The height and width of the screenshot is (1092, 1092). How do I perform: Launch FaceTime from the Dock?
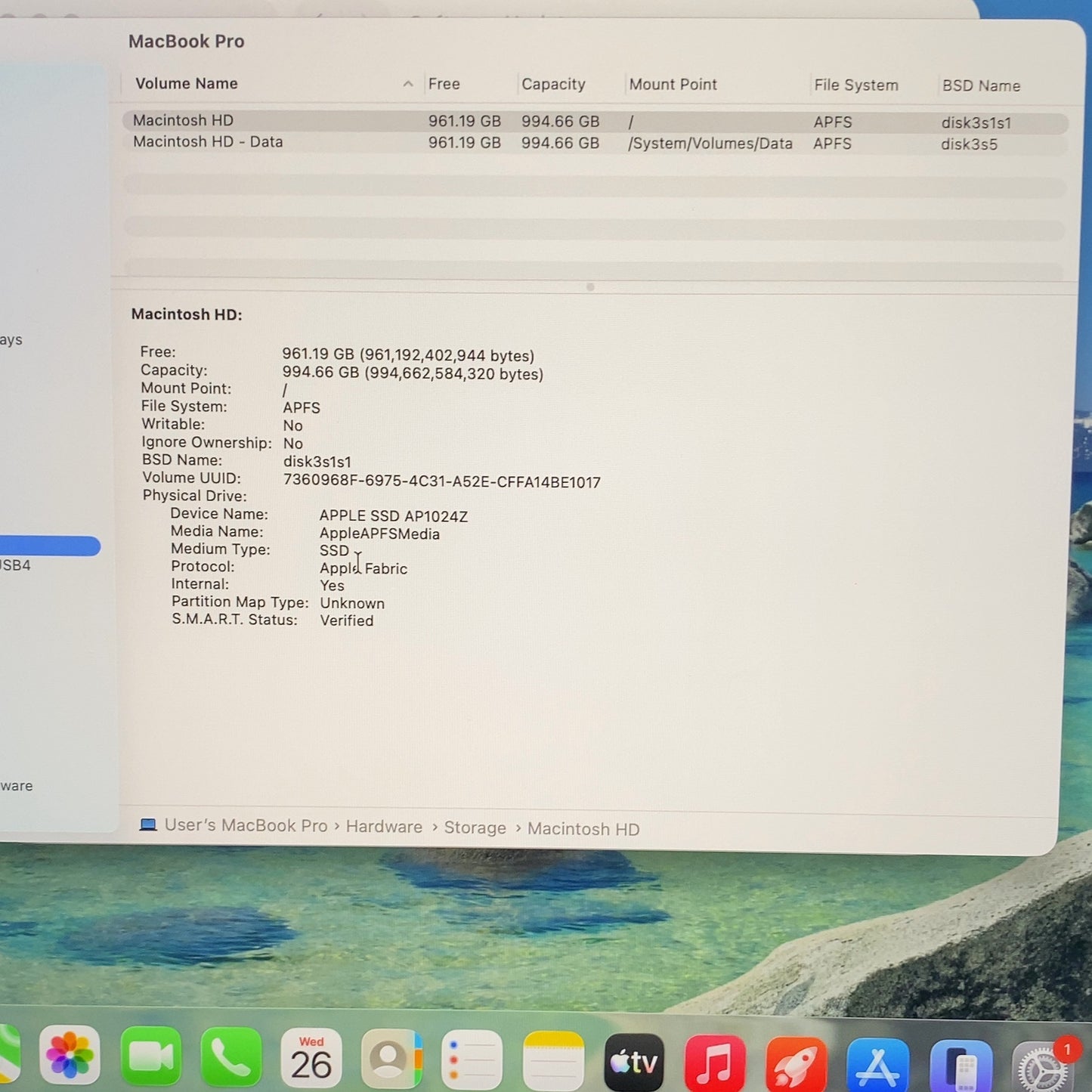click(x=150, y=1056)
